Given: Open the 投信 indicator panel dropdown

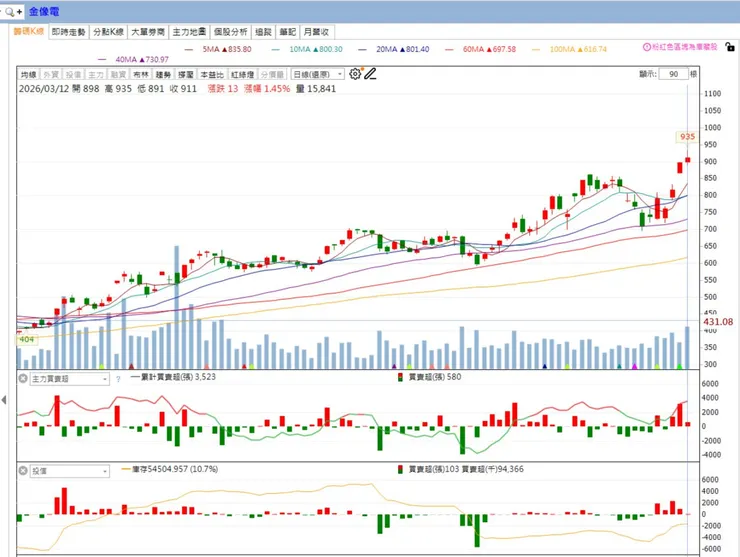Looking at the screenshot, I should [70, 471].
